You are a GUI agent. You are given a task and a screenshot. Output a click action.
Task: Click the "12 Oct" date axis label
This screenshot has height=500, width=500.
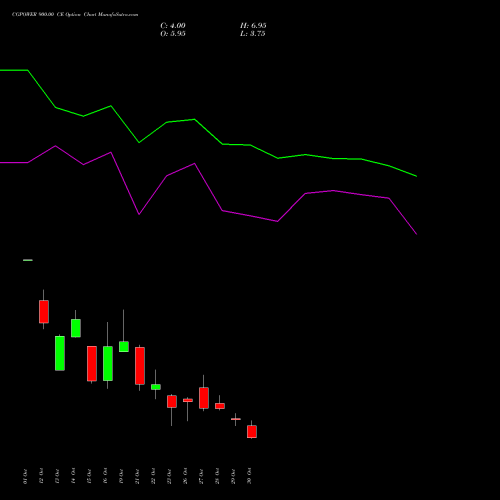(x=41, y=476)
